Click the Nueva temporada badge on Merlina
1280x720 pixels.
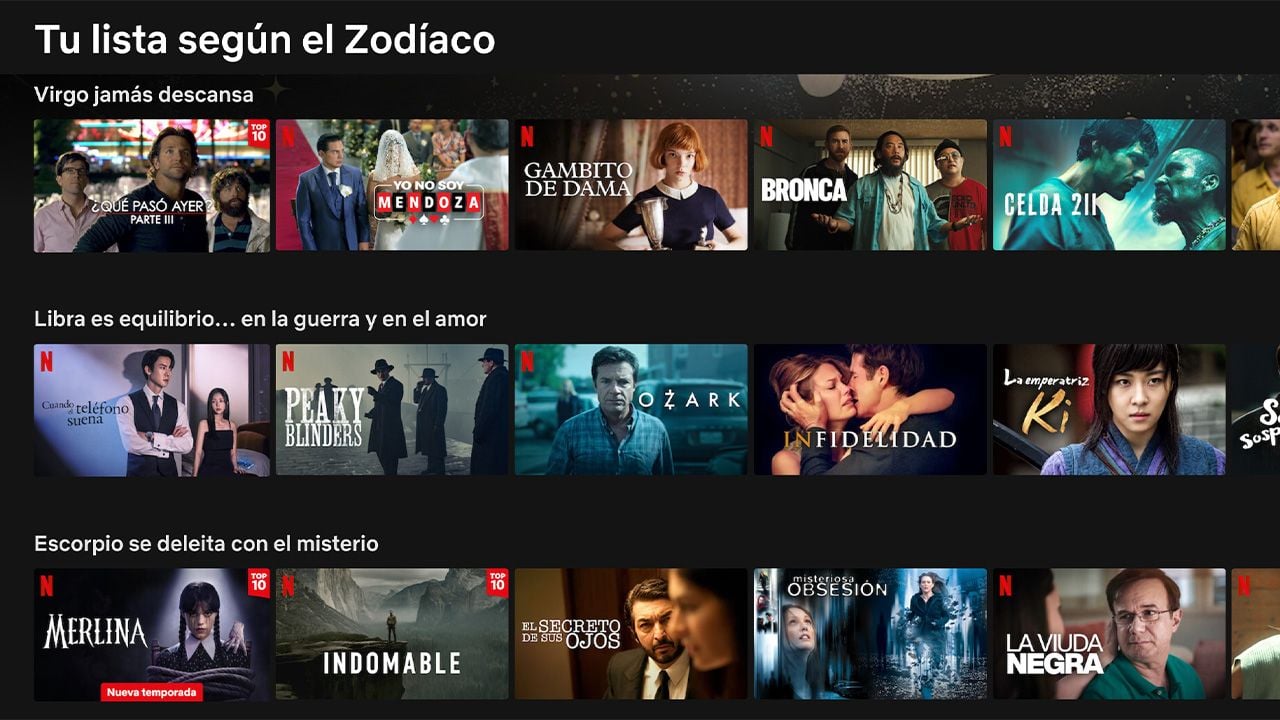[x=151, y=692]
